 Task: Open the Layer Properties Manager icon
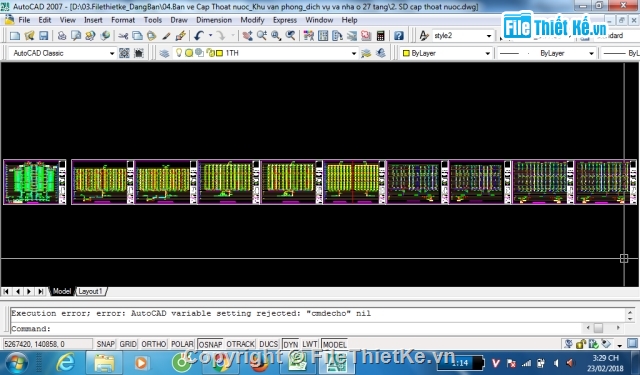click(x=164, y=53)
